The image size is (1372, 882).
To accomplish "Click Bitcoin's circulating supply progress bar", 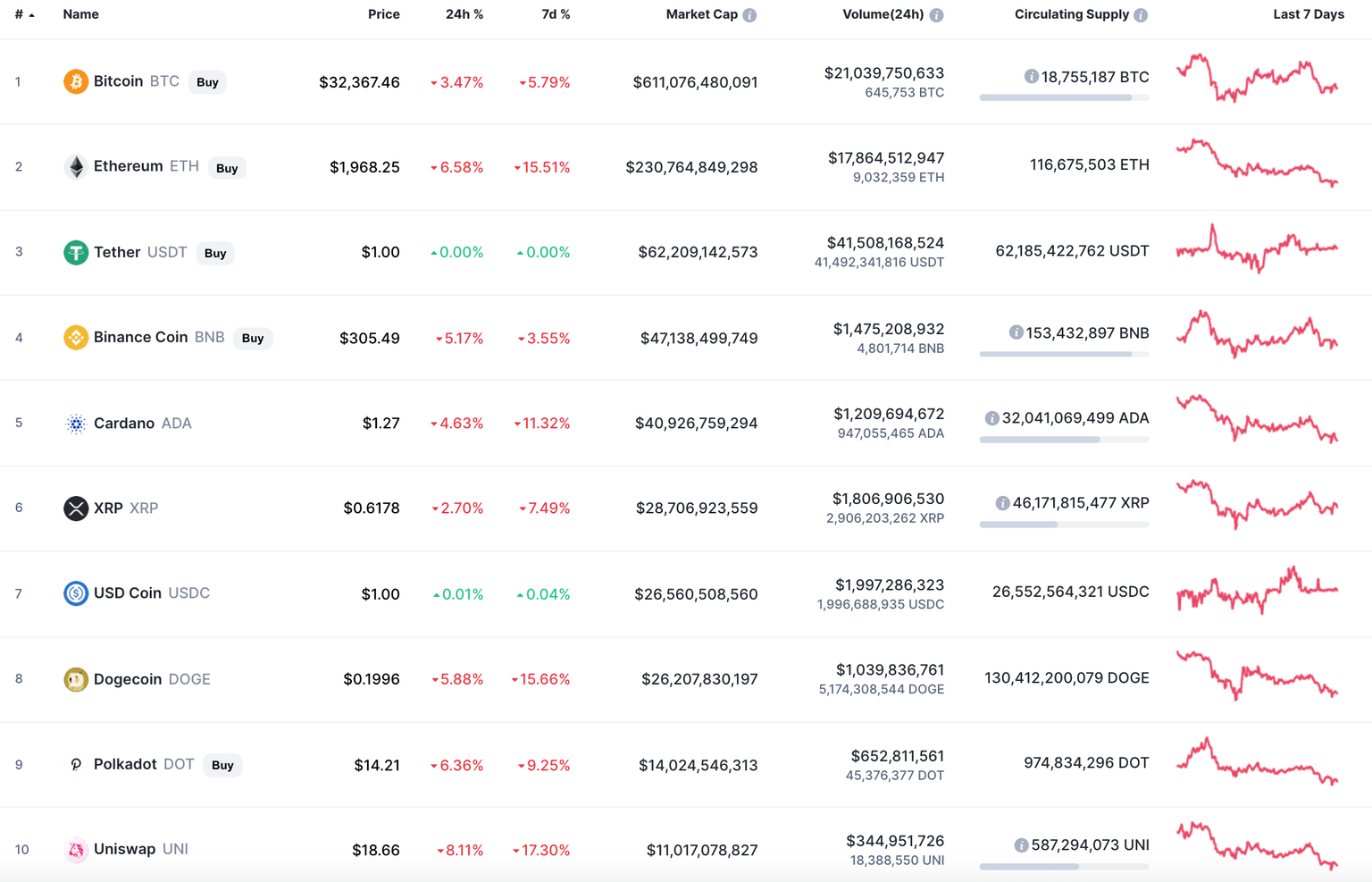I will coord(1064,97).
